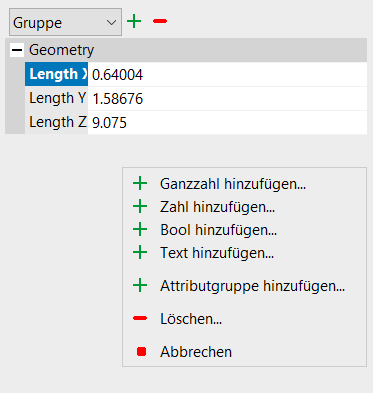Click the plus icon next to Attributgruppe hinzufügen
373x393 pixels.
click(140, 286)
